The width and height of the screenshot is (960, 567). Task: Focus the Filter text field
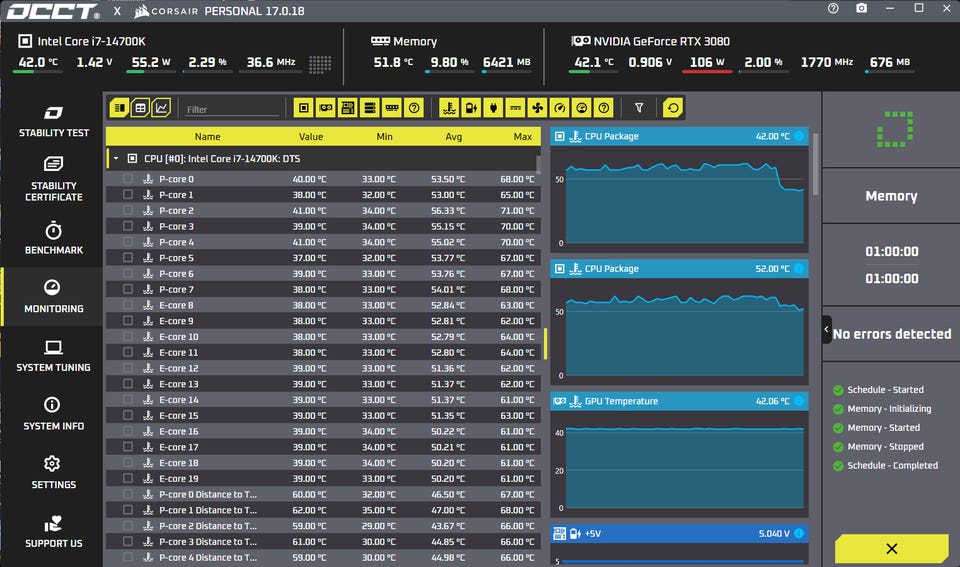(232, 110)
